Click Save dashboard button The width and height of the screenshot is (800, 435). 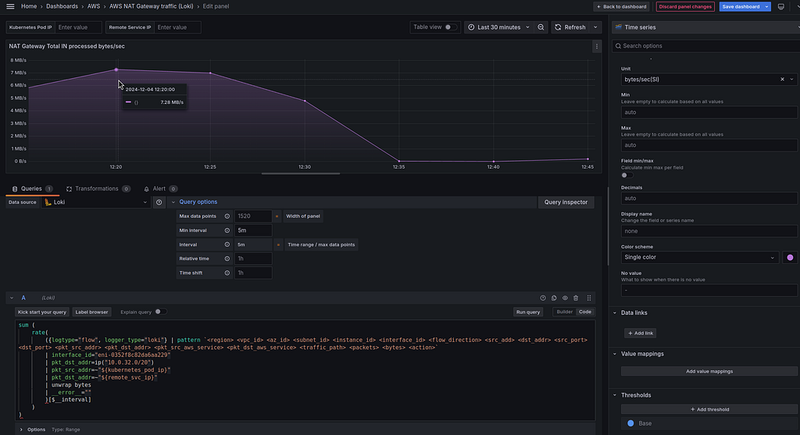point(741,7)
